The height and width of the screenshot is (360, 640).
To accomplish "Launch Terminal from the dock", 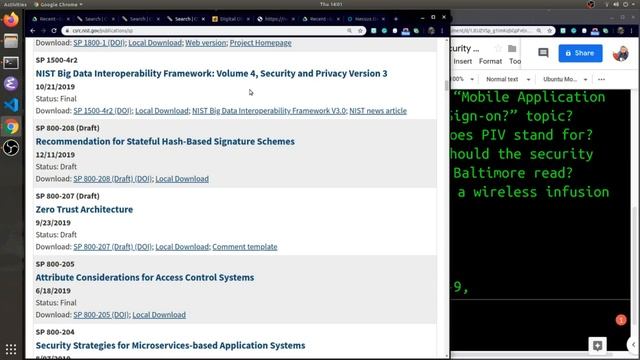I will point(11,62).
